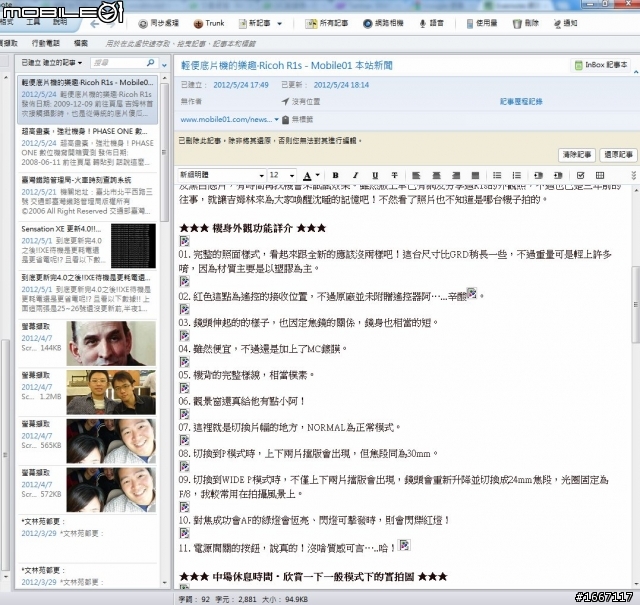Screen dimensions: 640x605
Task: Align text right
Action: coord(456,175)
